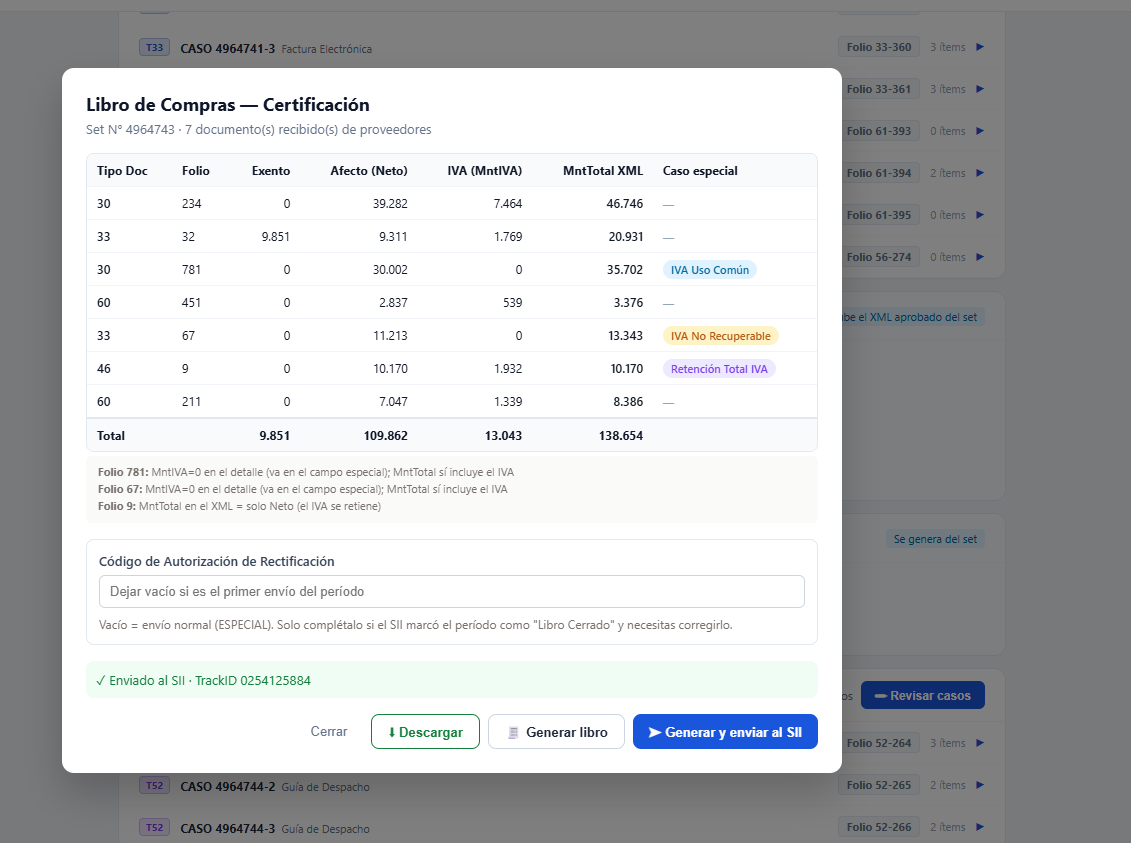The height and width of the screenshot is (843, 1131).
Task: Click the Retención Total IVA badge
Action: pos(719,368)
